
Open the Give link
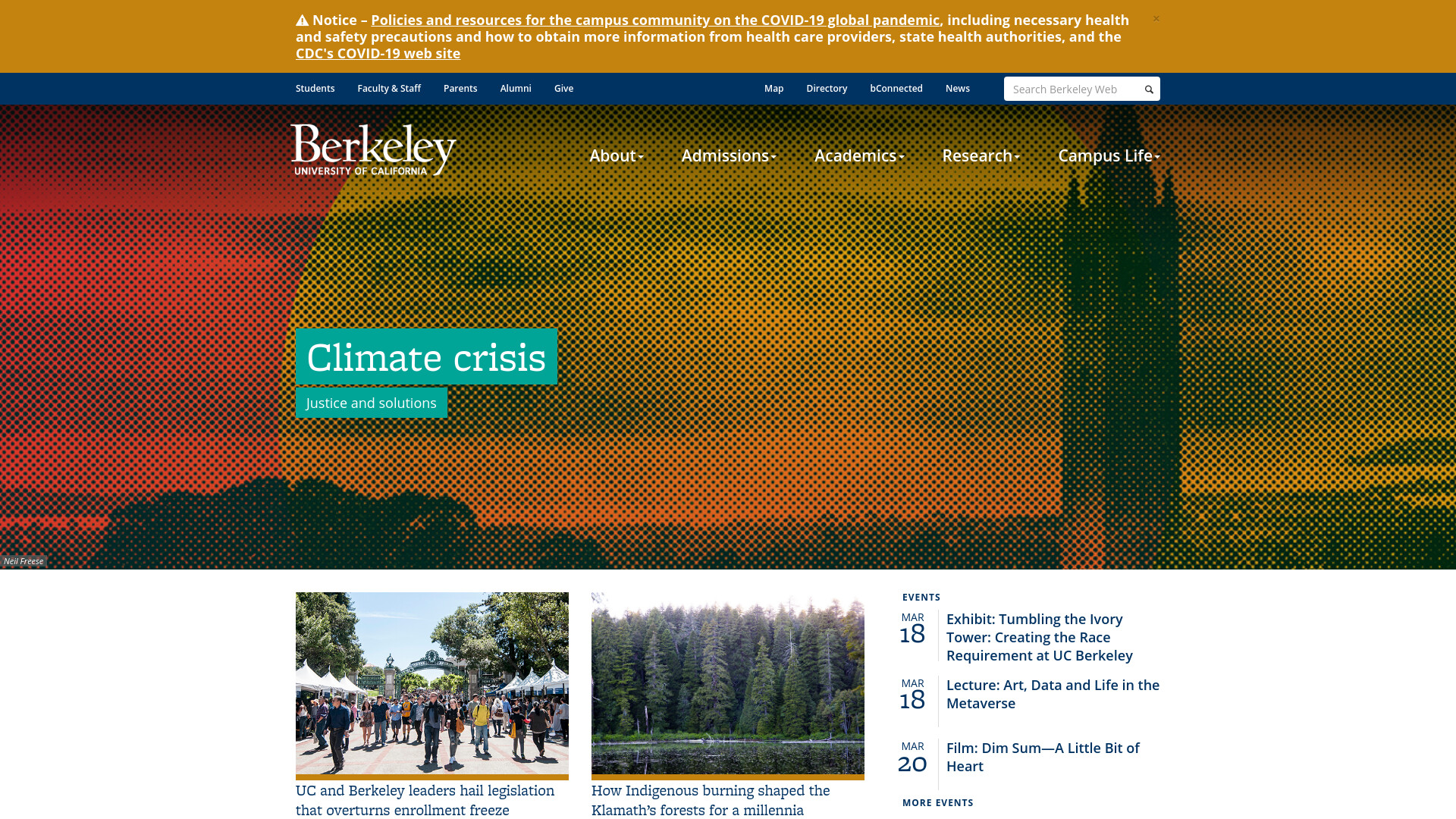(563, 89)
